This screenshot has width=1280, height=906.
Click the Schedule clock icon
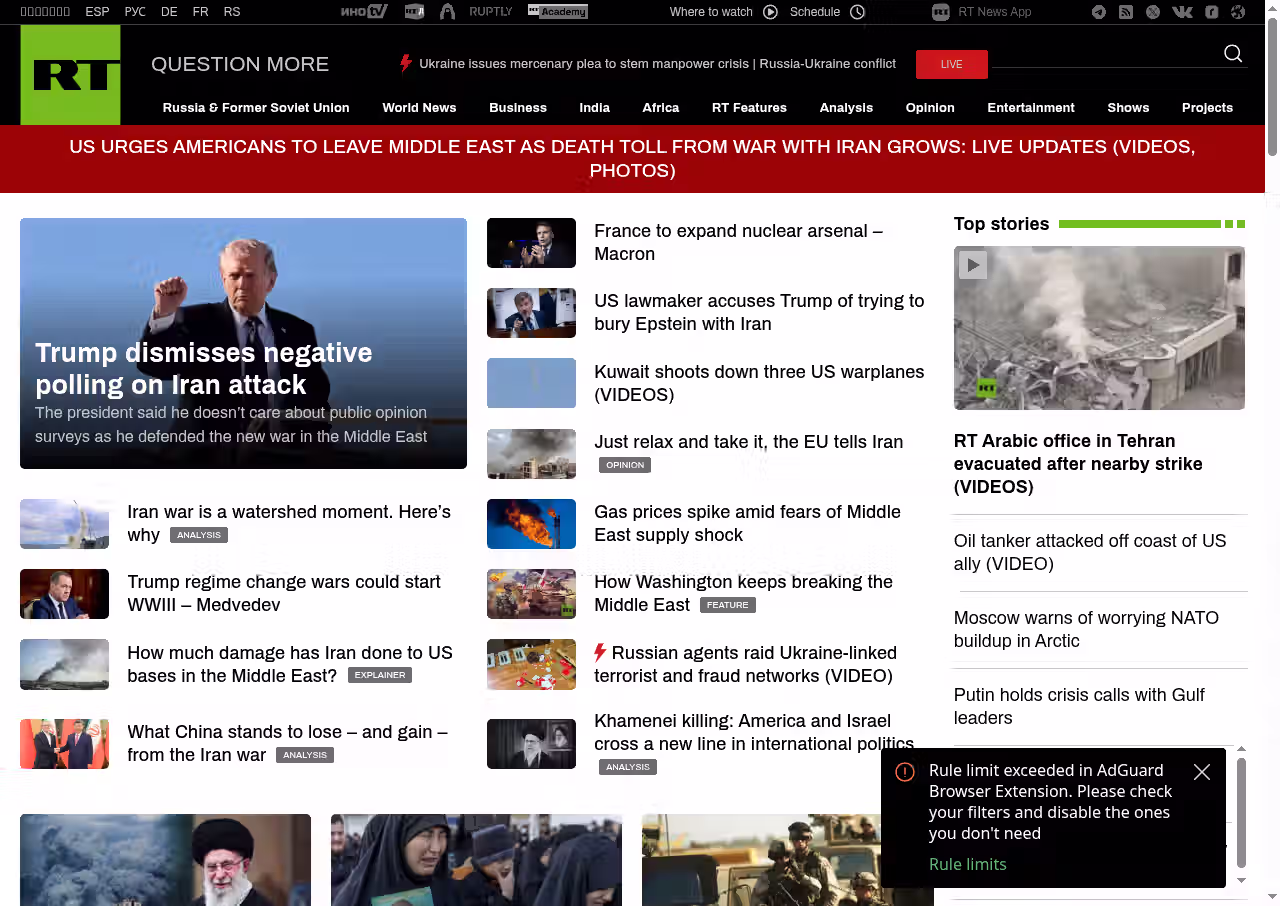[x=857, y=12]
